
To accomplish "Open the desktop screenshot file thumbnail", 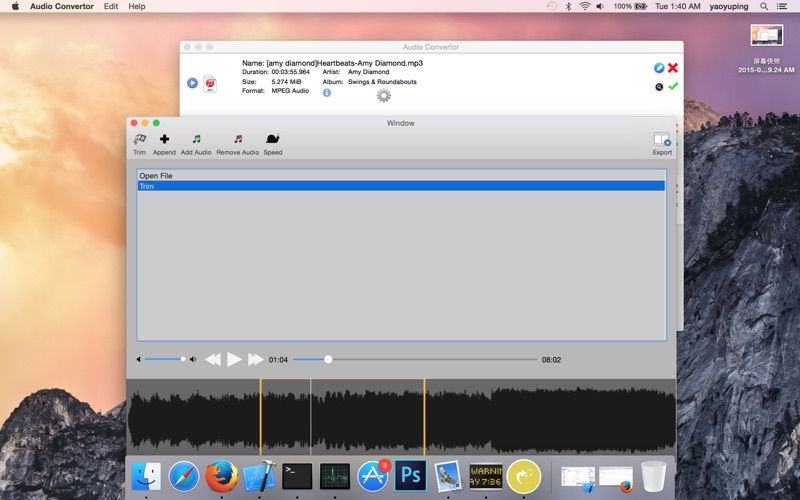I will [x=766, y=36].
